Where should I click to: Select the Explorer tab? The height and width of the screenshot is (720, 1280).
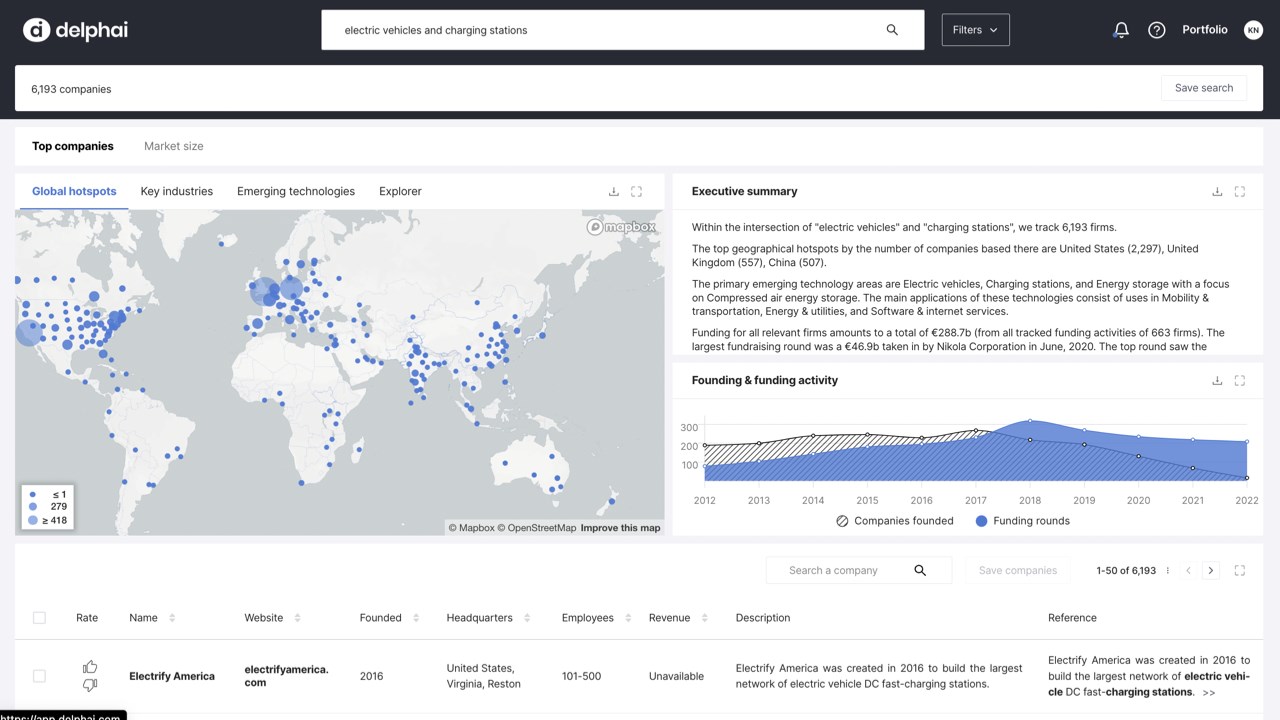tap(400, 191)
